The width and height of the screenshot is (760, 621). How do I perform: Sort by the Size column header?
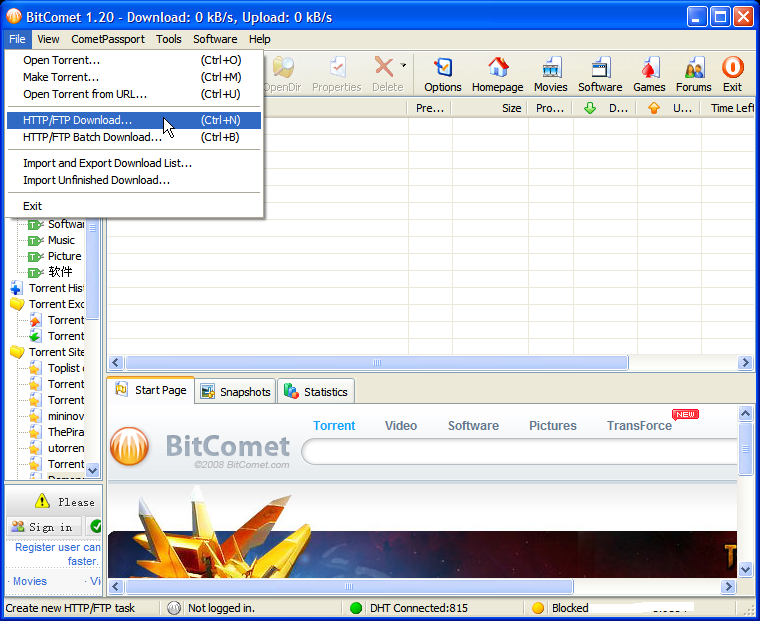click(x=491, y=108)
